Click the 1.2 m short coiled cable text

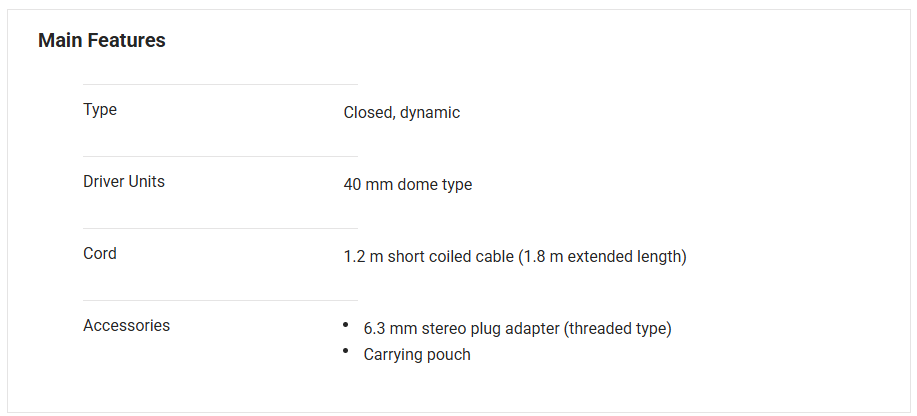(428, 257)
